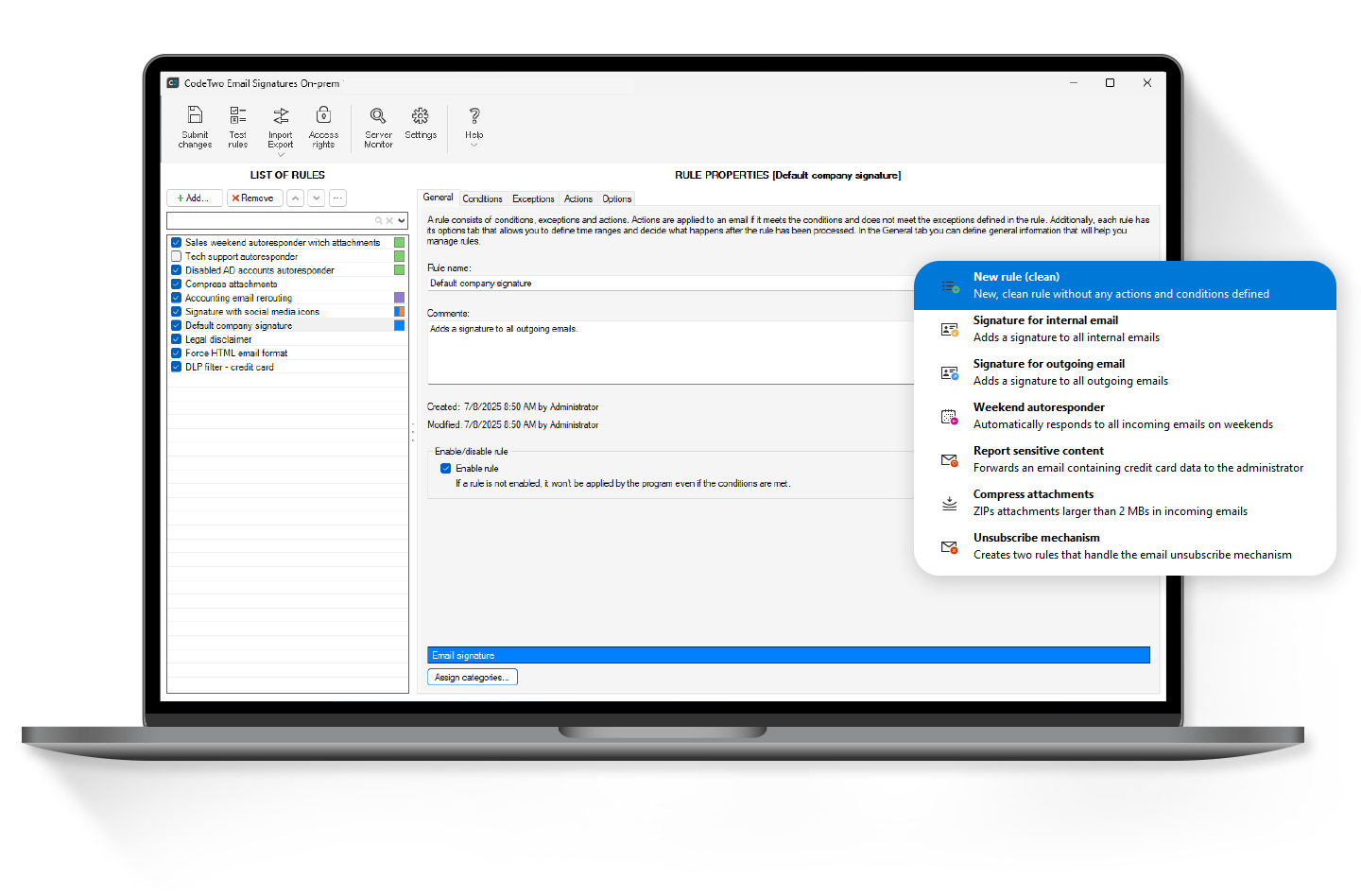Switch to the Conditions tab
The width and height of the screenshot is (1361, 896).
[482, 198]
